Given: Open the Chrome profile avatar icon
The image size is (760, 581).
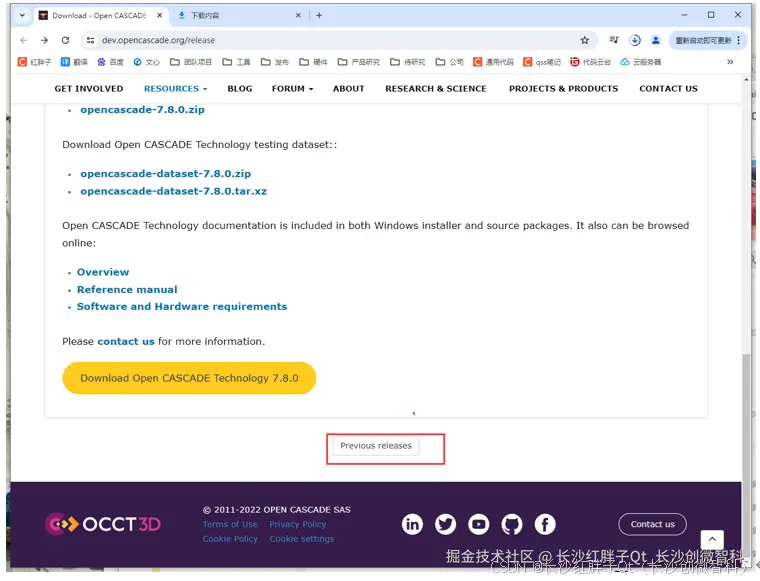Looking at the screenshot, I should pos(655,40).
